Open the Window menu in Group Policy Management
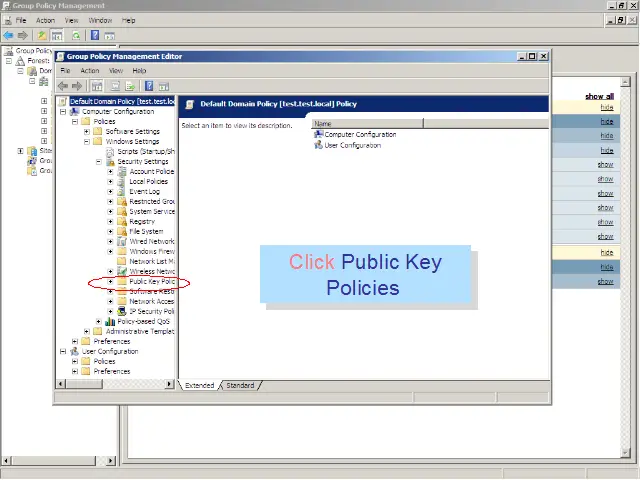 click(x=100, y=20)
